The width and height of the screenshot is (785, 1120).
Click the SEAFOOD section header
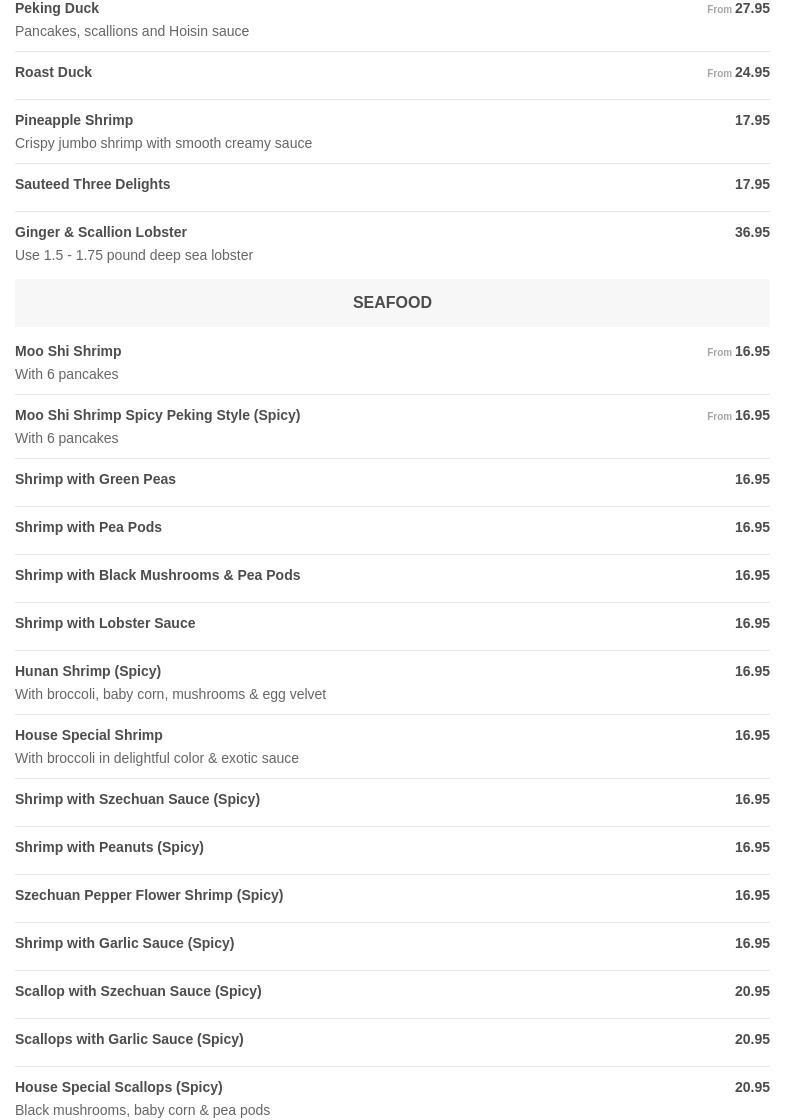392,303
